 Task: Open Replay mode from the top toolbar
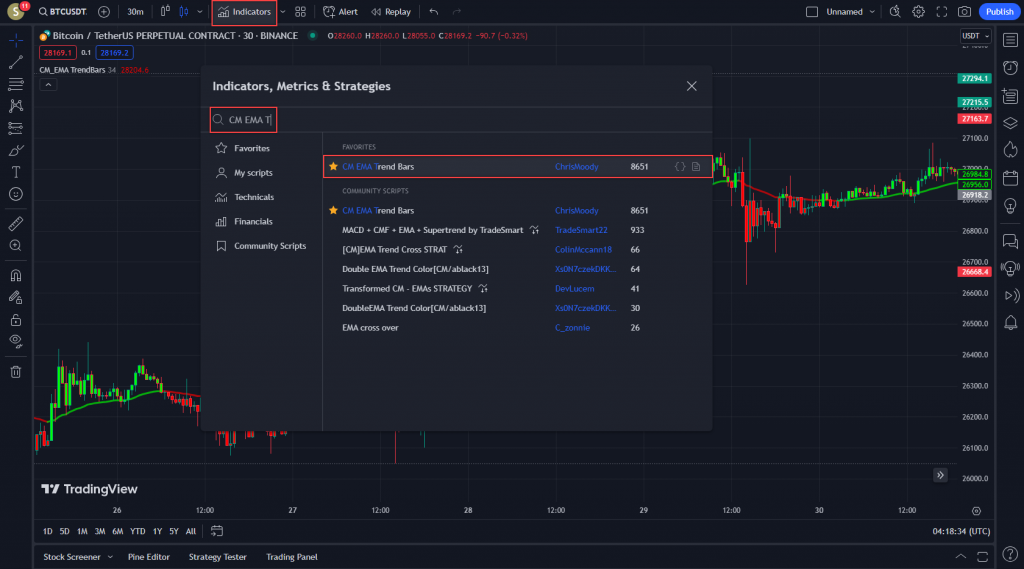tap(390, 12)
